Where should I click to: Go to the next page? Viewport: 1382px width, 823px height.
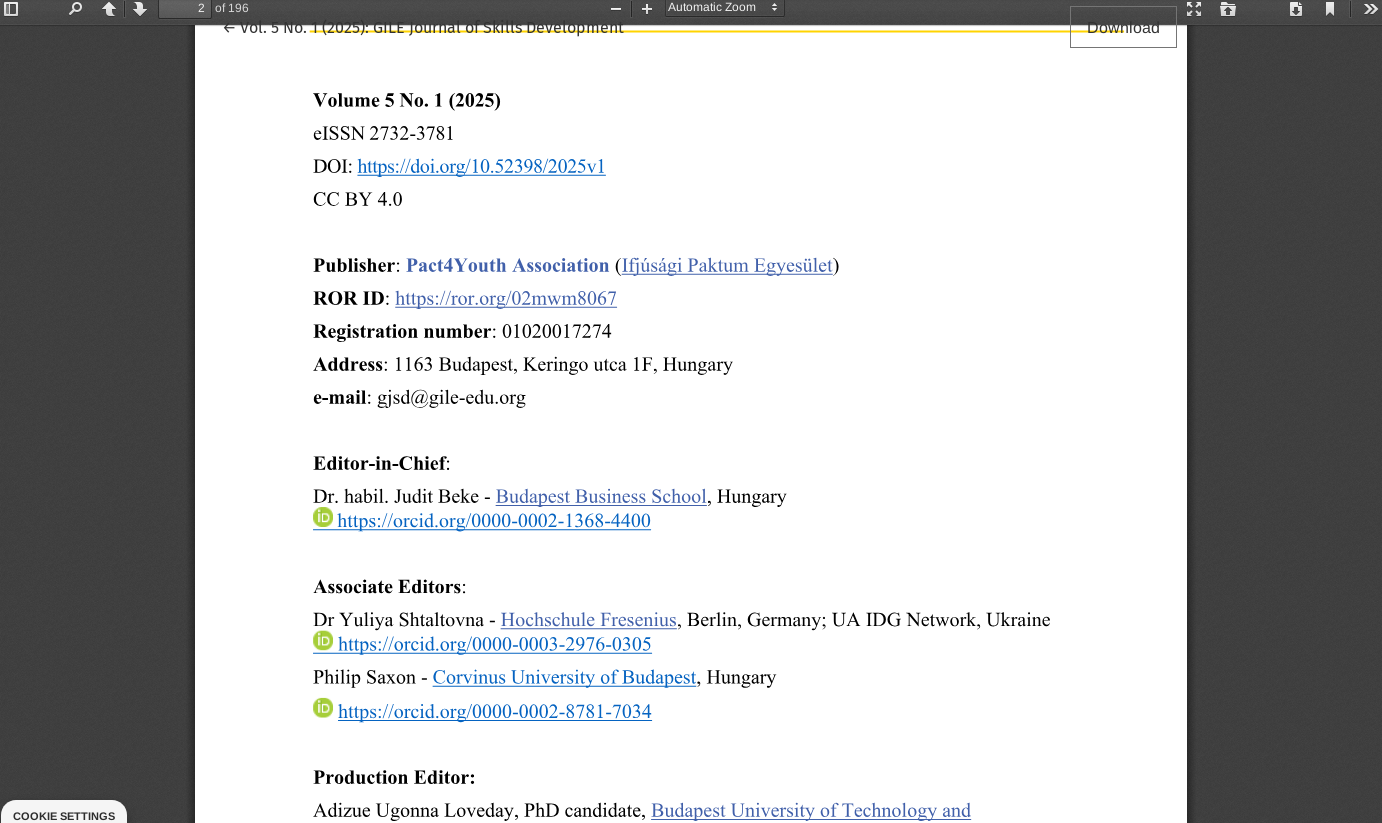click(140, 9)
